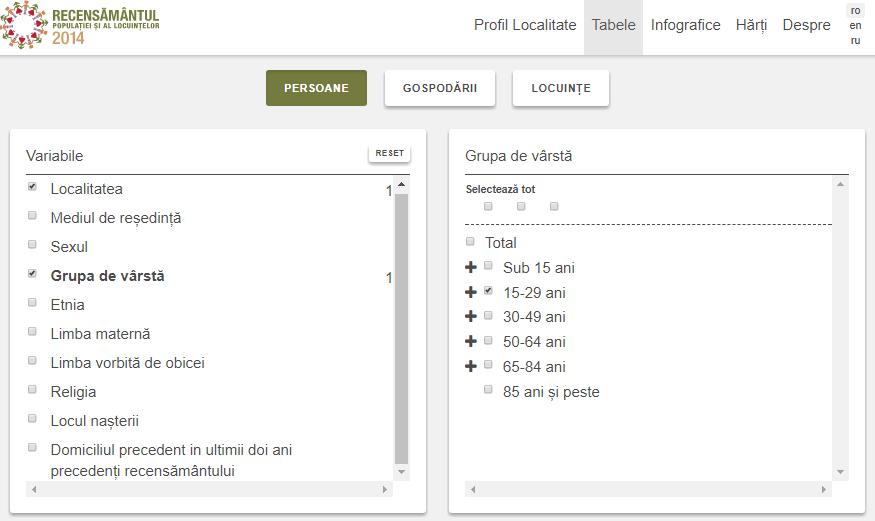
Task: Expand the Sub 15 ani age group
Action: pos(471,268)
